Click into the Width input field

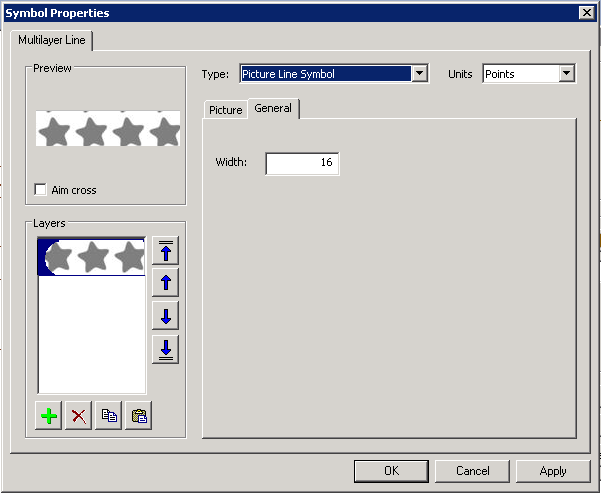pos(302,164)
